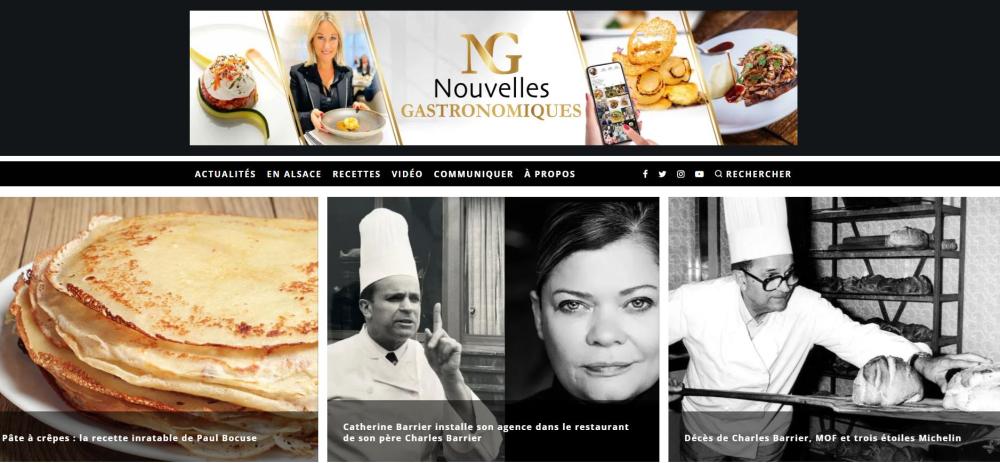The image size is (1000, 463).
Task: Click the magnifier search icon
Action: pyautogui.click(x=719, y=173)
